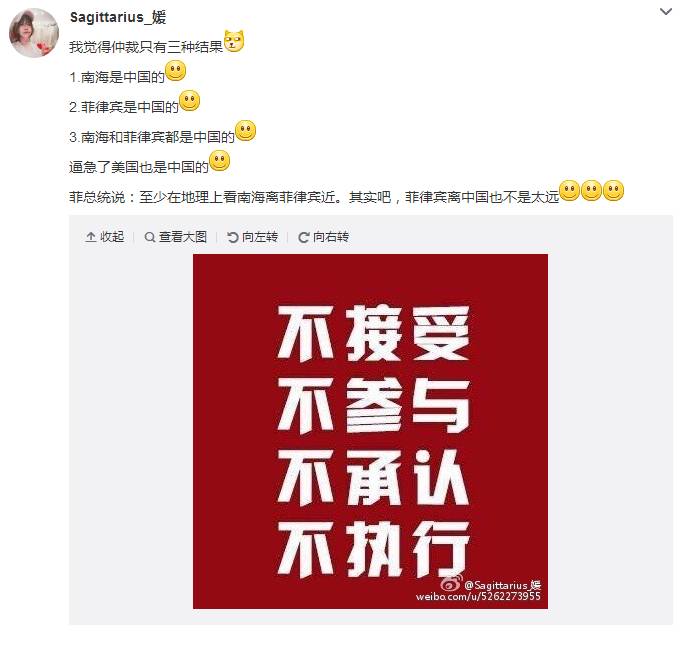Expand the post options chevron menu
The image size is (688, 659).
(x=666, y=12)
